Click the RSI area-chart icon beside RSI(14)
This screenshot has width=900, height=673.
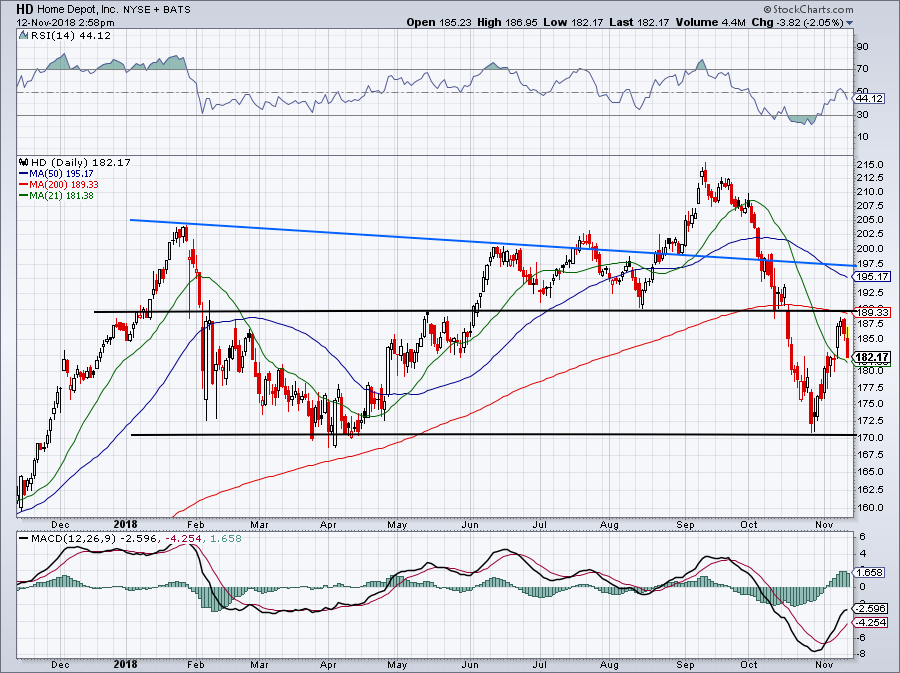click(x=23, y=35)
